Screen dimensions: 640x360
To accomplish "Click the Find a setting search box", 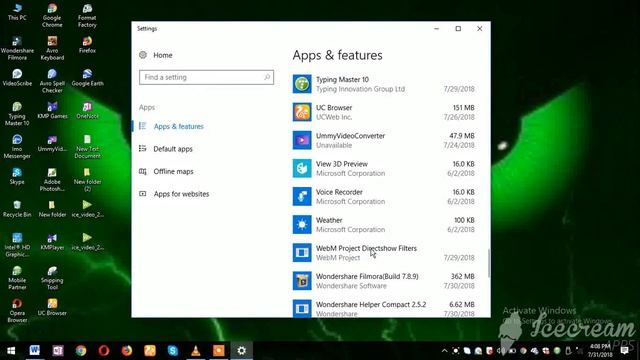I will point(206,77).
